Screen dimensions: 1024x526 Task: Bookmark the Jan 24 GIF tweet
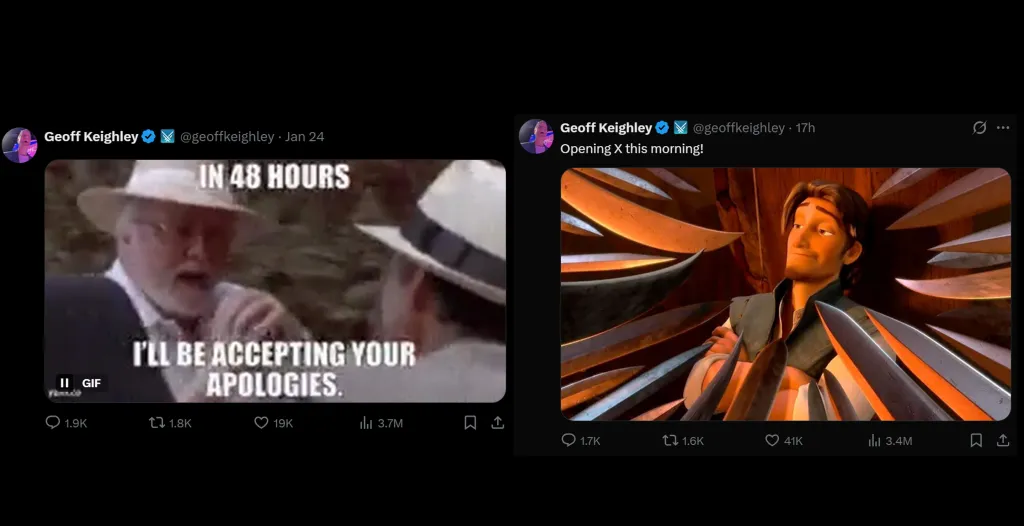tap(470, 423)
